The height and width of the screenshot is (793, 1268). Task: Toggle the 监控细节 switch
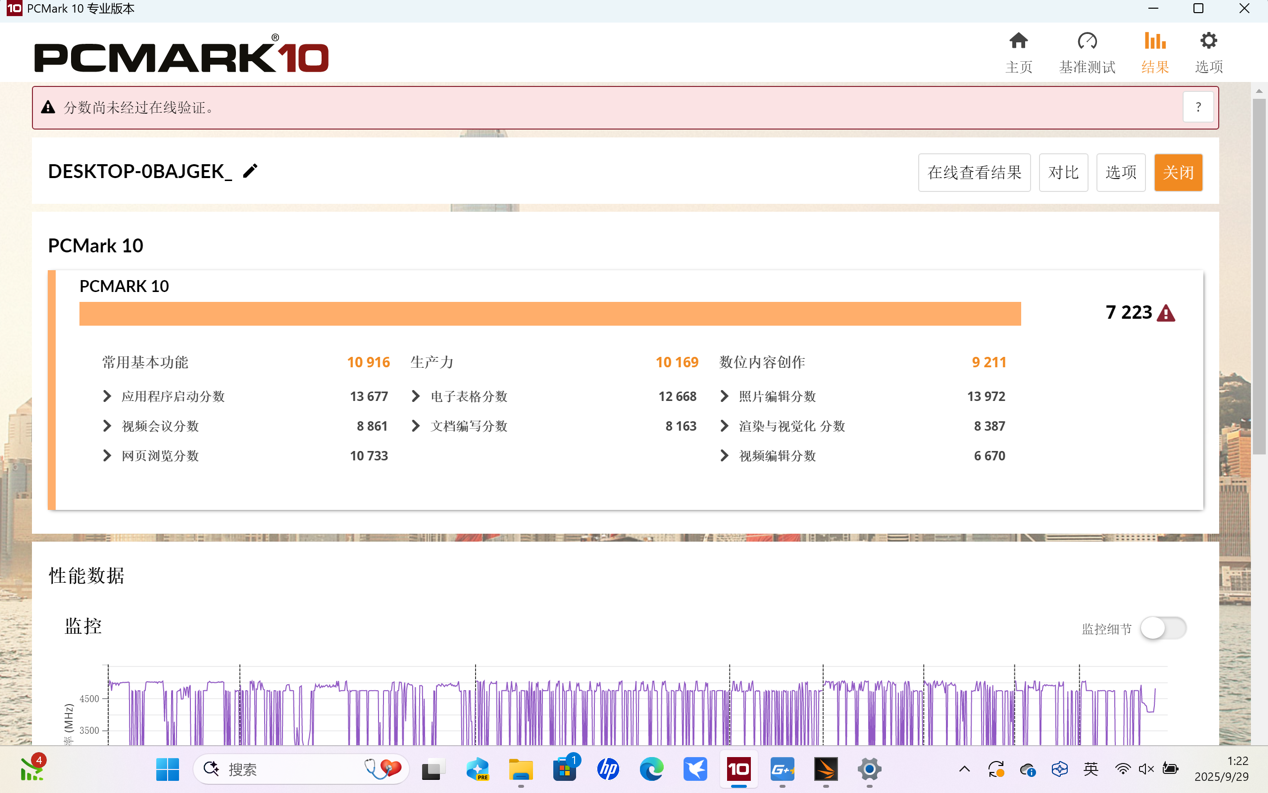(1162, 628)
